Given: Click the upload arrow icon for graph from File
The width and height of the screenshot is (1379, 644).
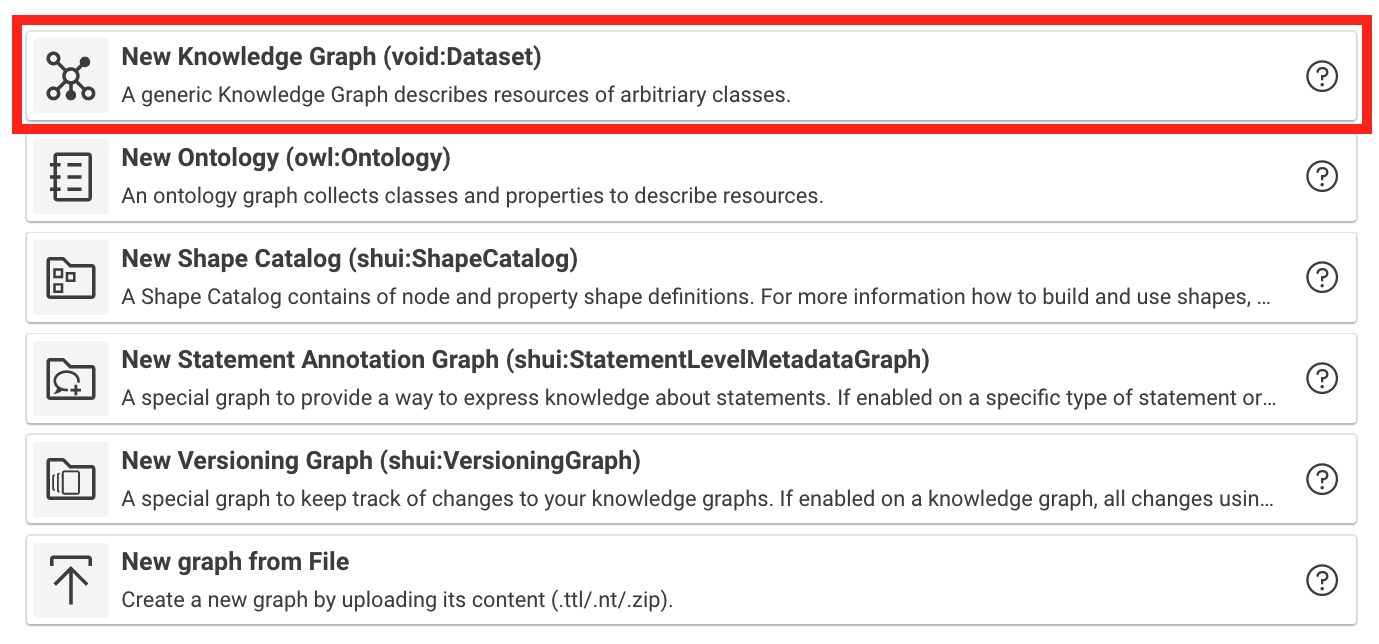Looking at the screenshot, I should [71, 581].
